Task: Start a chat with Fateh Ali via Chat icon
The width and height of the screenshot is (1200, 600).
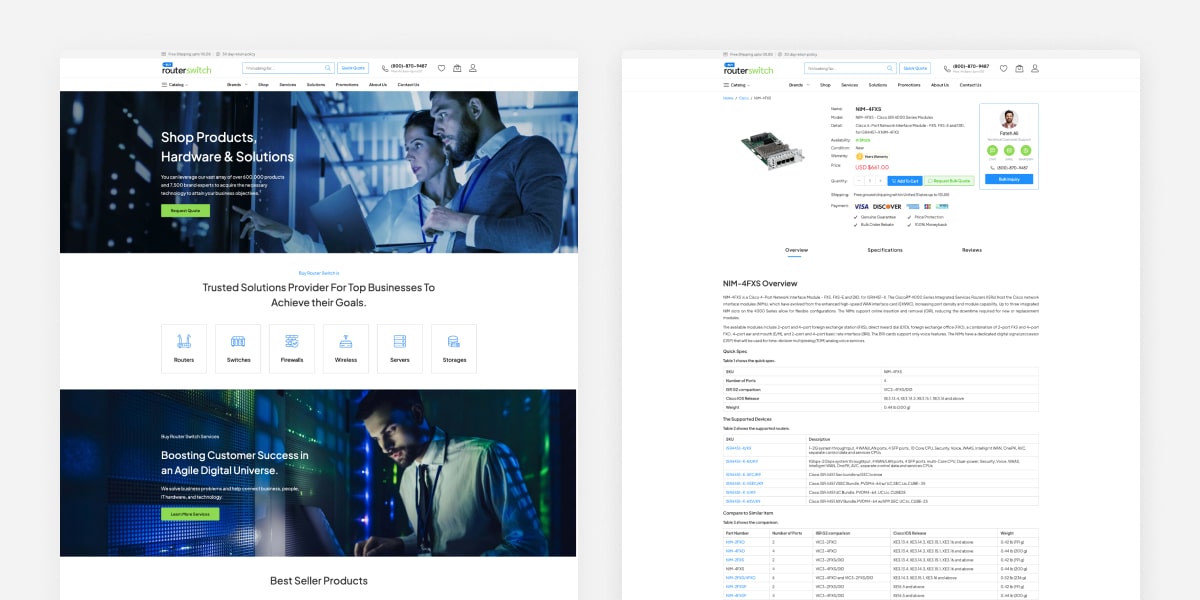Action: click(994, 151)
